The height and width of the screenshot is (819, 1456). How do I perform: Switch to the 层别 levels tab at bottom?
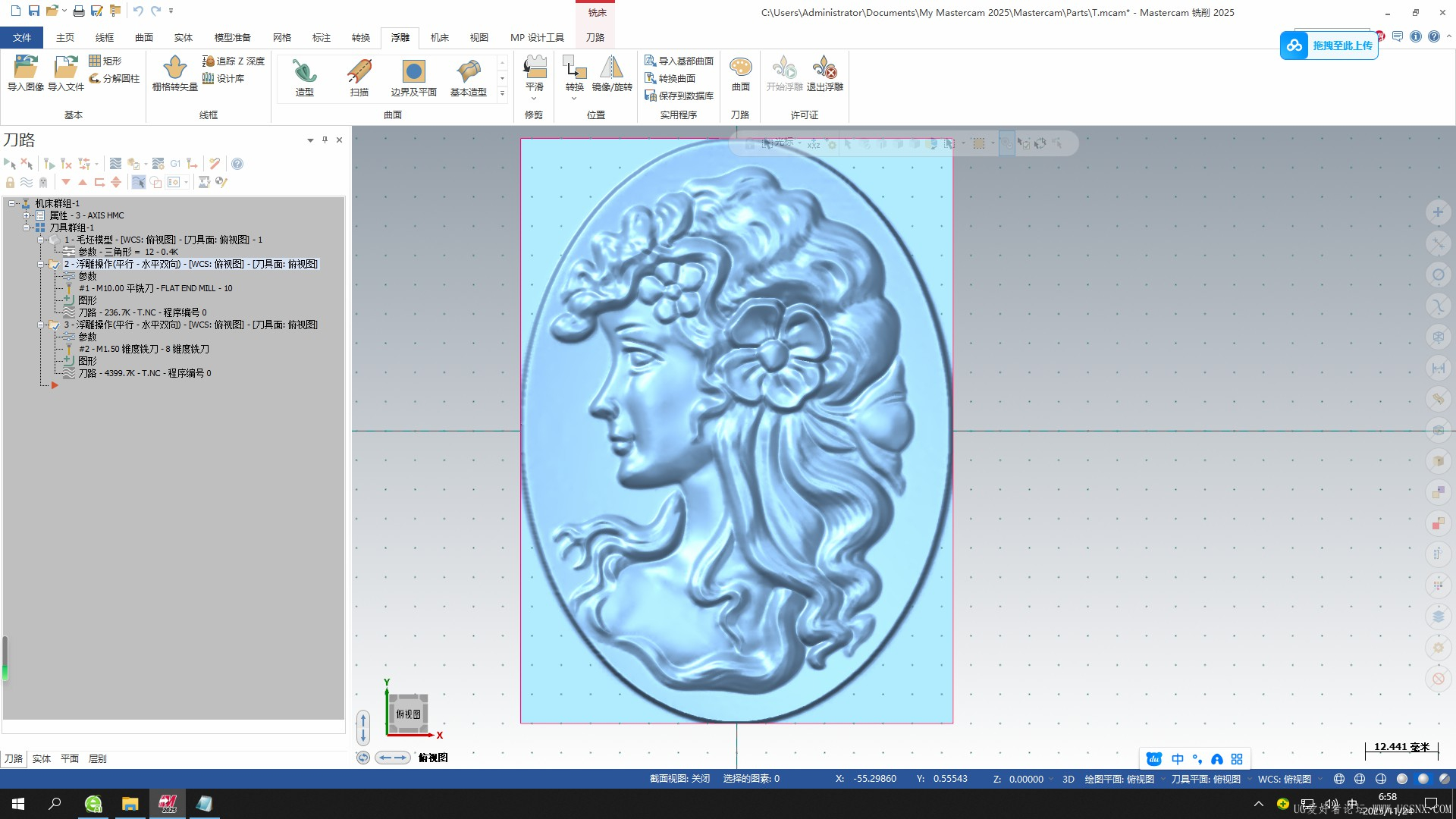[97, 758]
